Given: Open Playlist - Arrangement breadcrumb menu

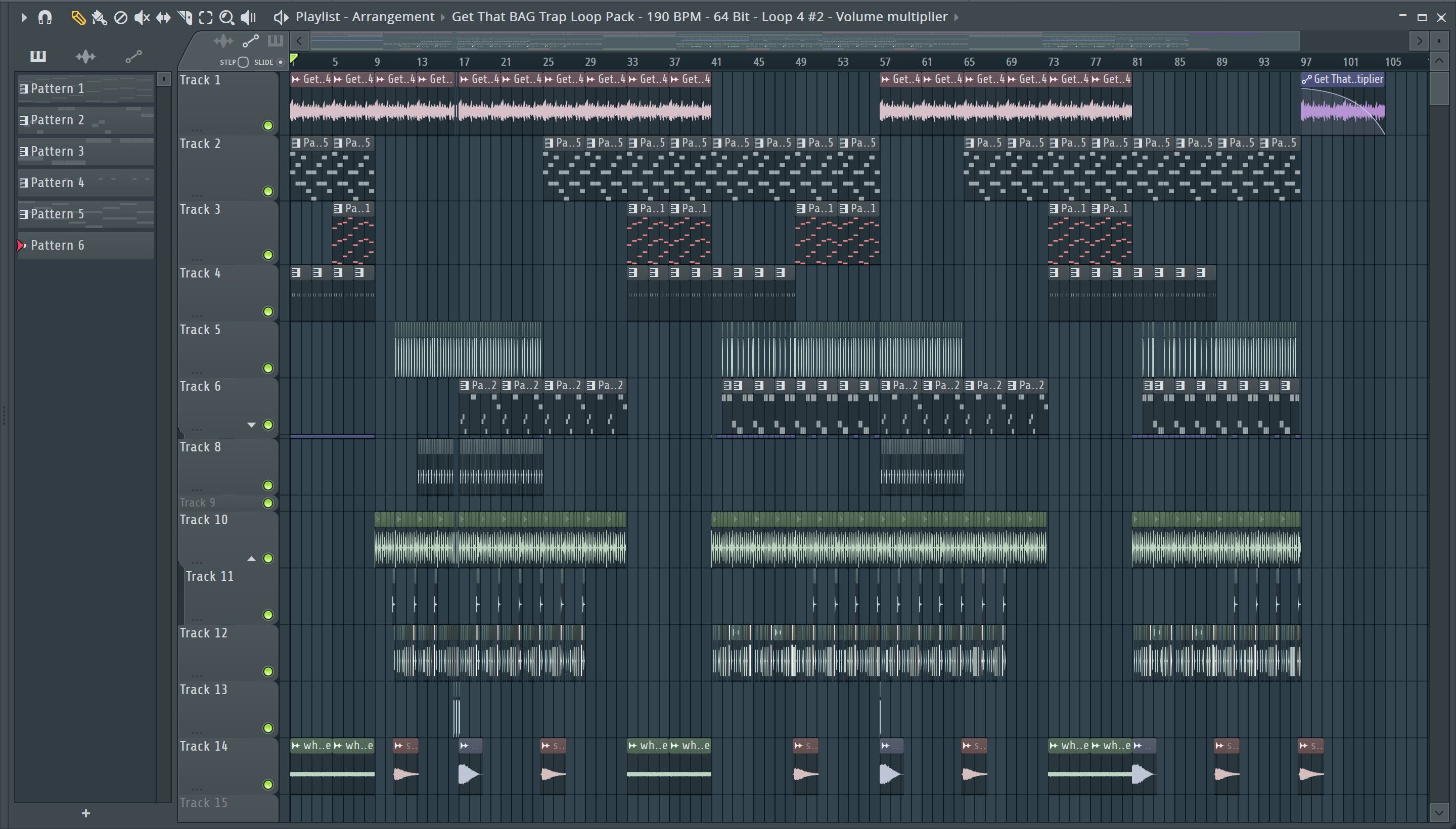Looking at the screenshot, I should pyautogui.click(x=365, y=17).
